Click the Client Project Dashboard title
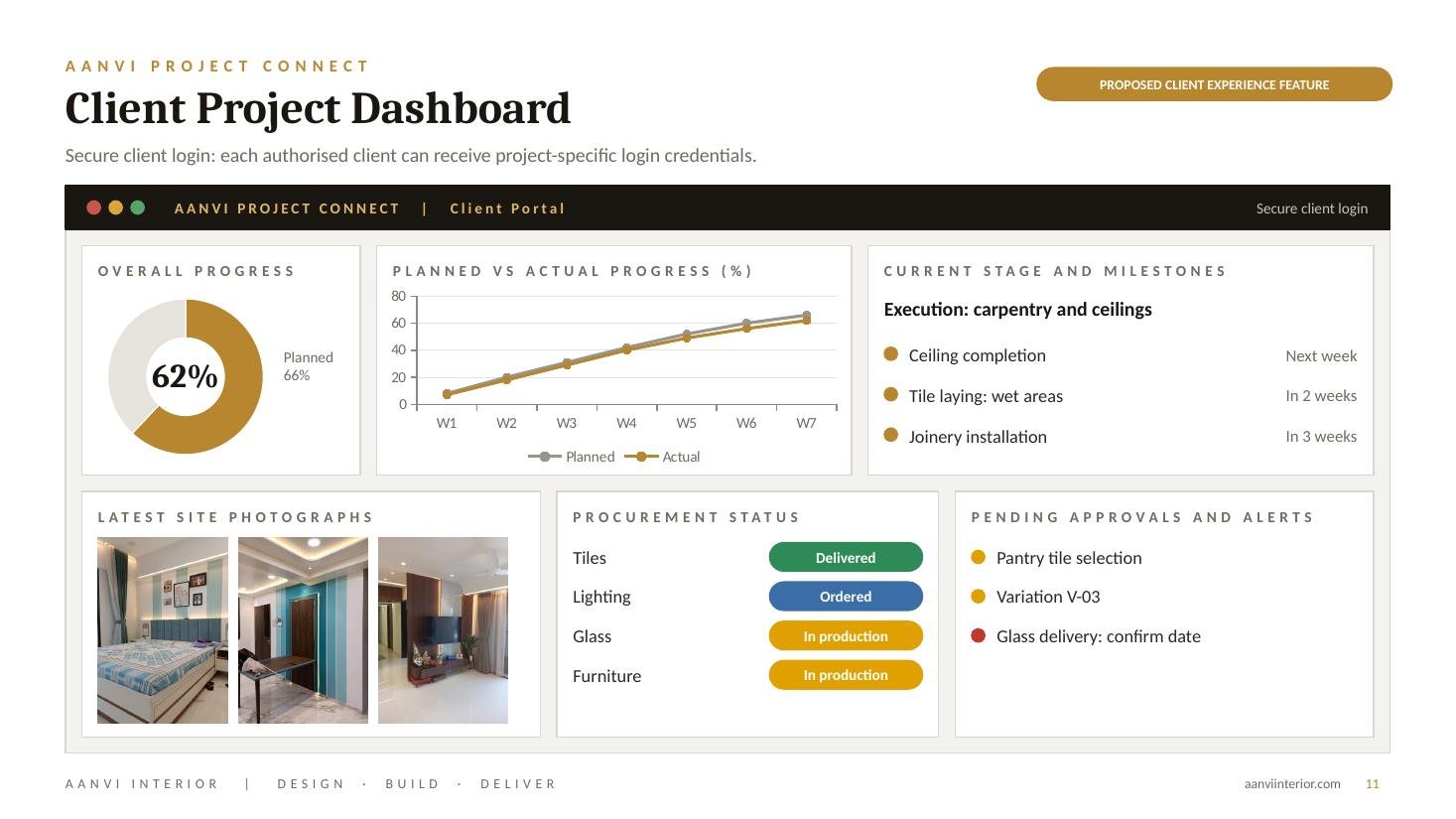Viewport: 1456px width, 819px height. coord(318,108)
